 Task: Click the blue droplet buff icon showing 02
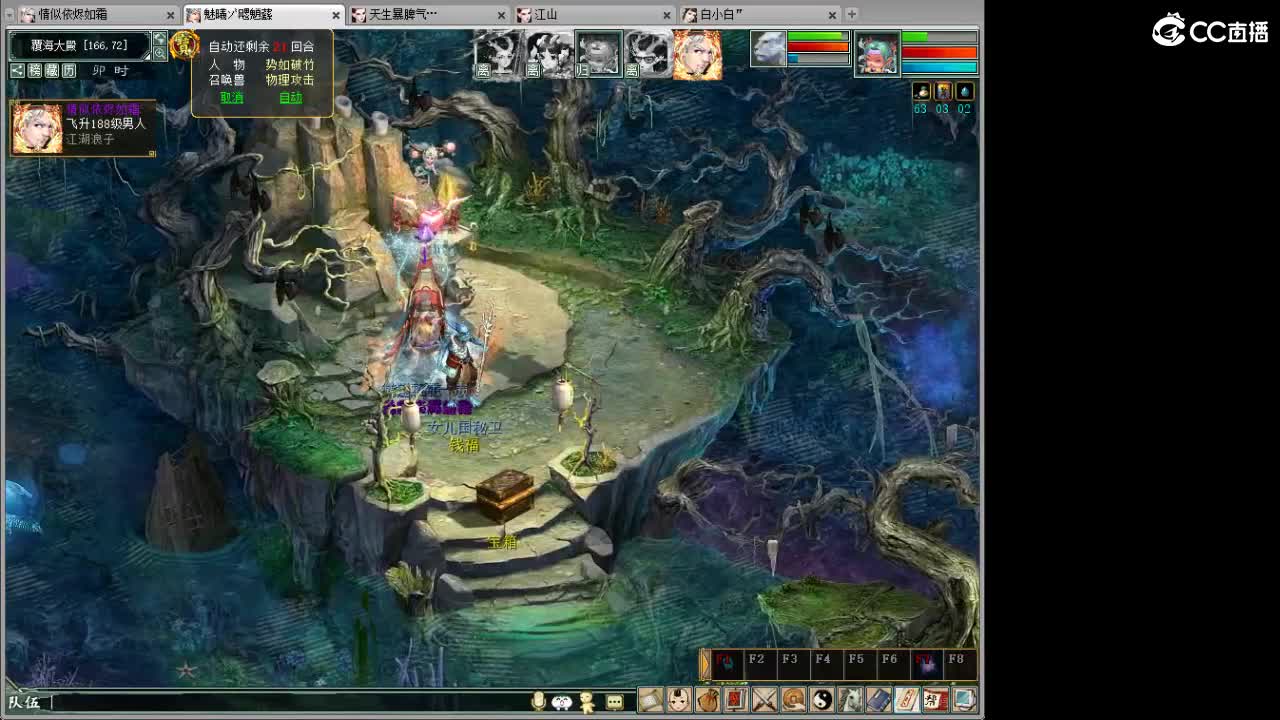pos(965,92)
